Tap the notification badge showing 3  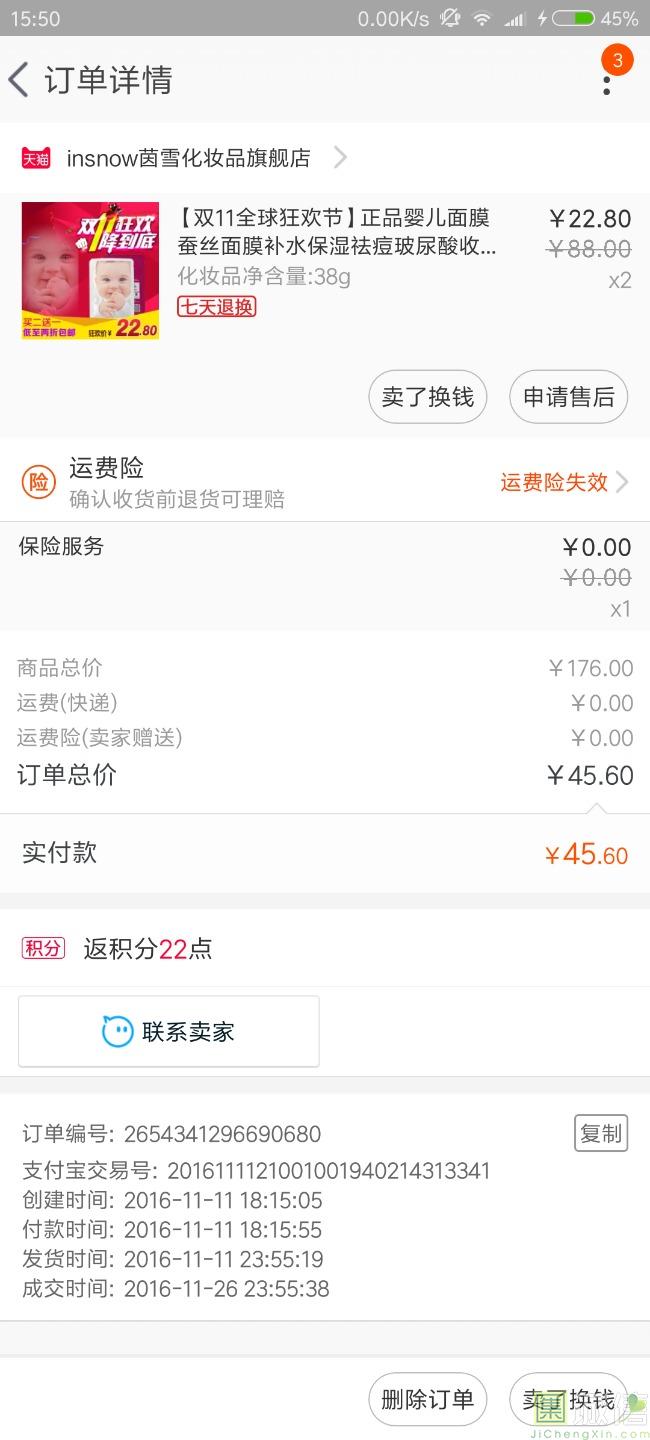(x=617, y=61)
